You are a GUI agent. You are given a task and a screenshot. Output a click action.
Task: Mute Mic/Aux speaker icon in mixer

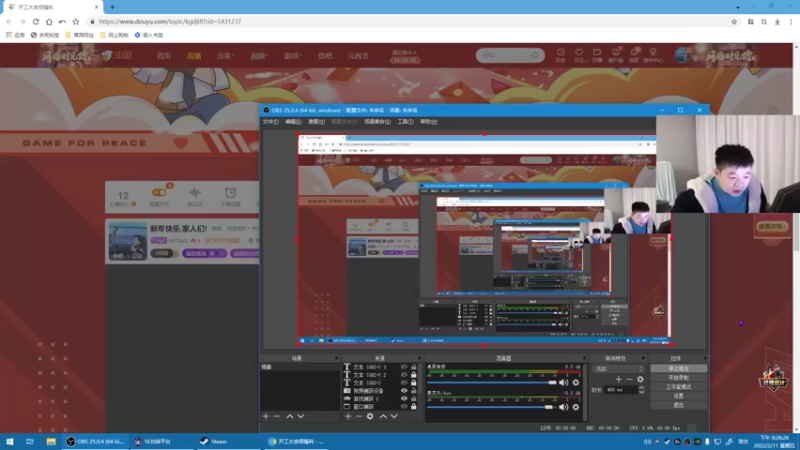563,407
